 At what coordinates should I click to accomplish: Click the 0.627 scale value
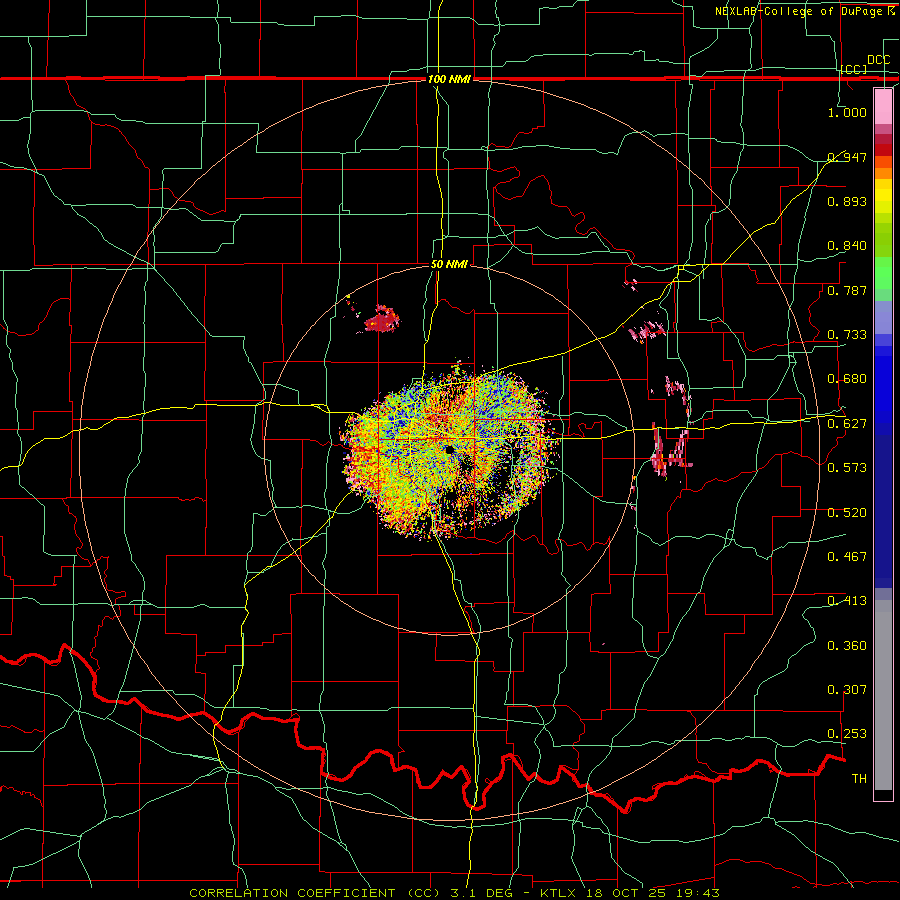(847, 424)
